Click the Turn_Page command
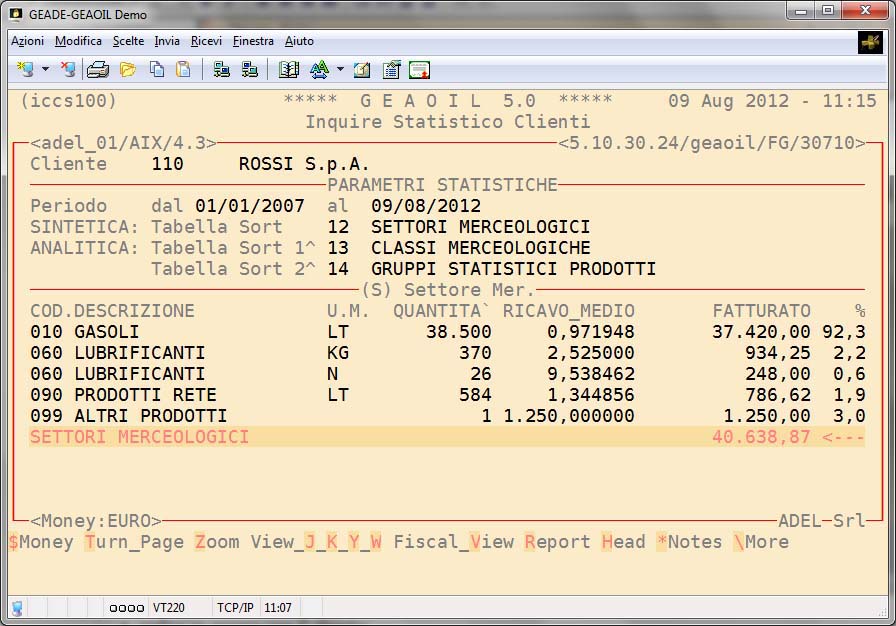The image size is (896, 626). coord(134,542)
